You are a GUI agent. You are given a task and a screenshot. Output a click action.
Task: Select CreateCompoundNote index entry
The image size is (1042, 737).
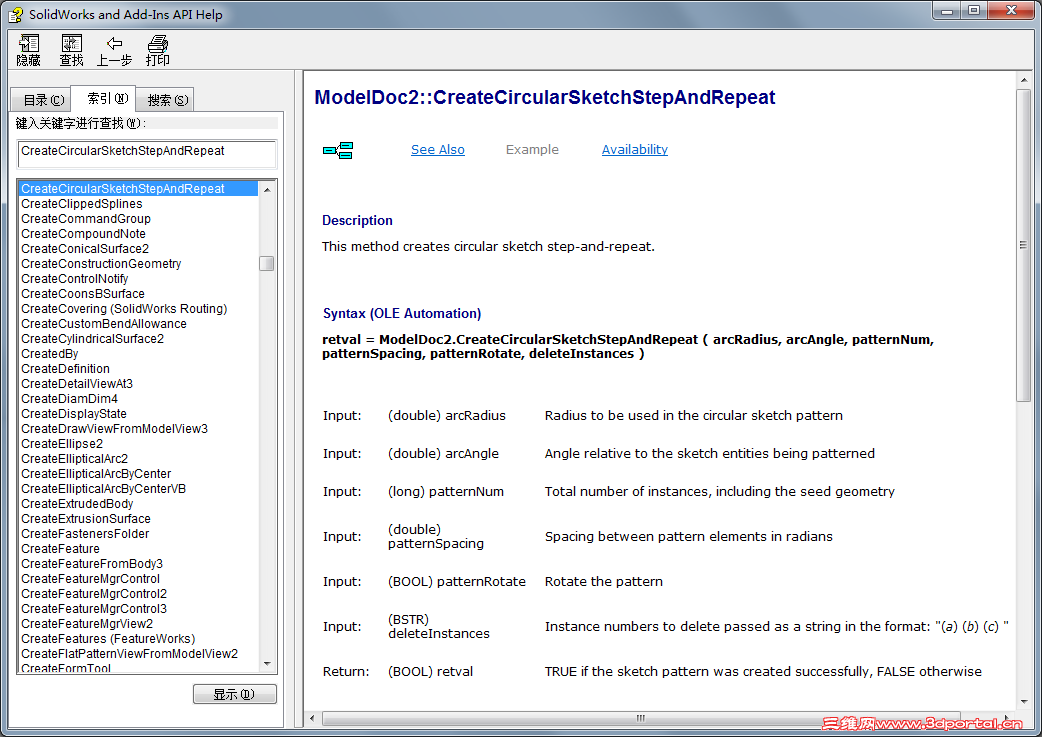point(83,234)
